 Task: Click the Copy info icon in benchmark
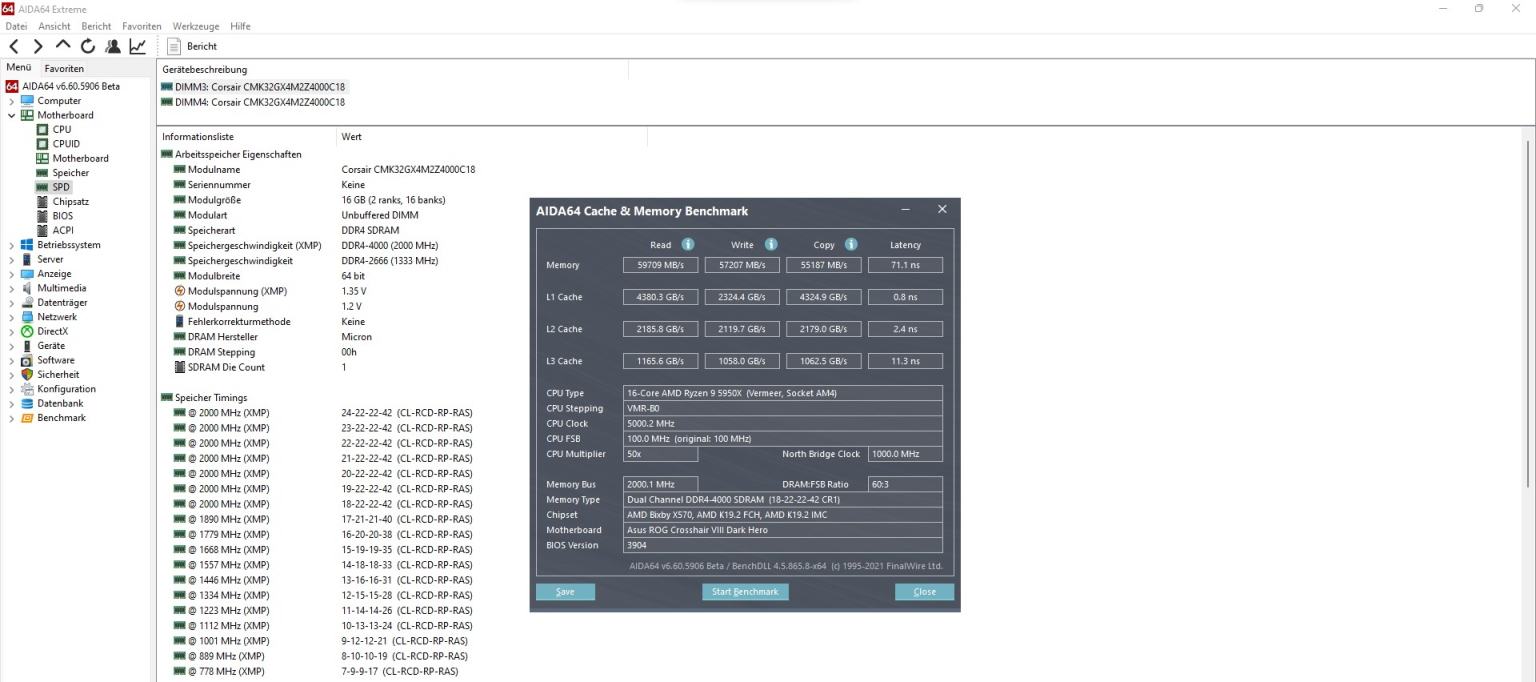851,244
